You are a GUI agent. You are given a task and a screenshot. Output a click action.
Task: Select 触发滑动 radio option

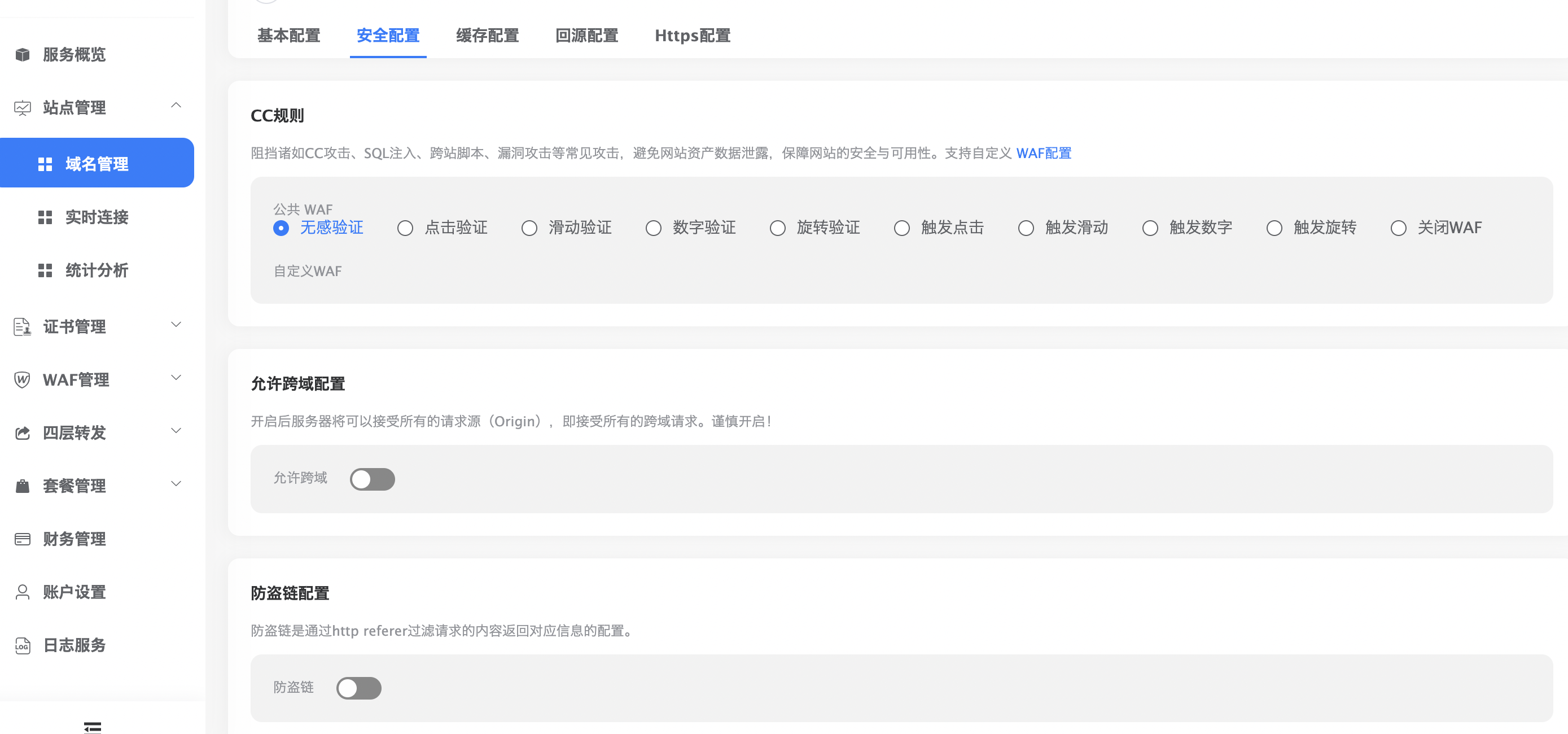pos(1026,228)
